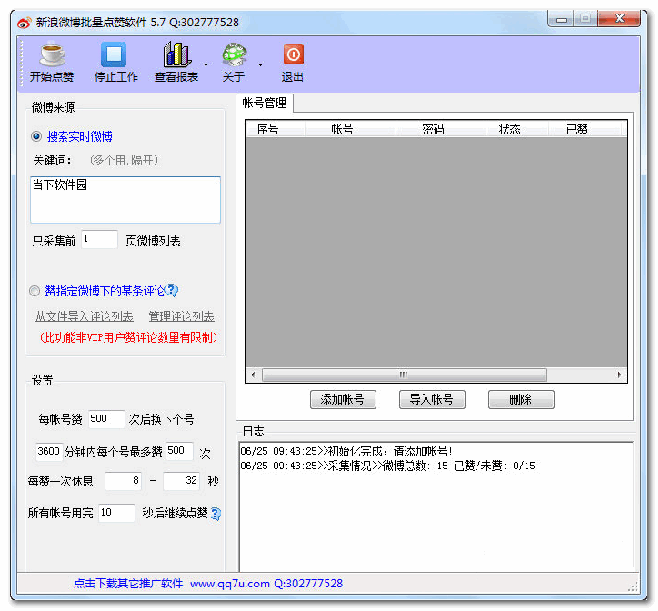Click the 密码 column header

click(441, 129)
